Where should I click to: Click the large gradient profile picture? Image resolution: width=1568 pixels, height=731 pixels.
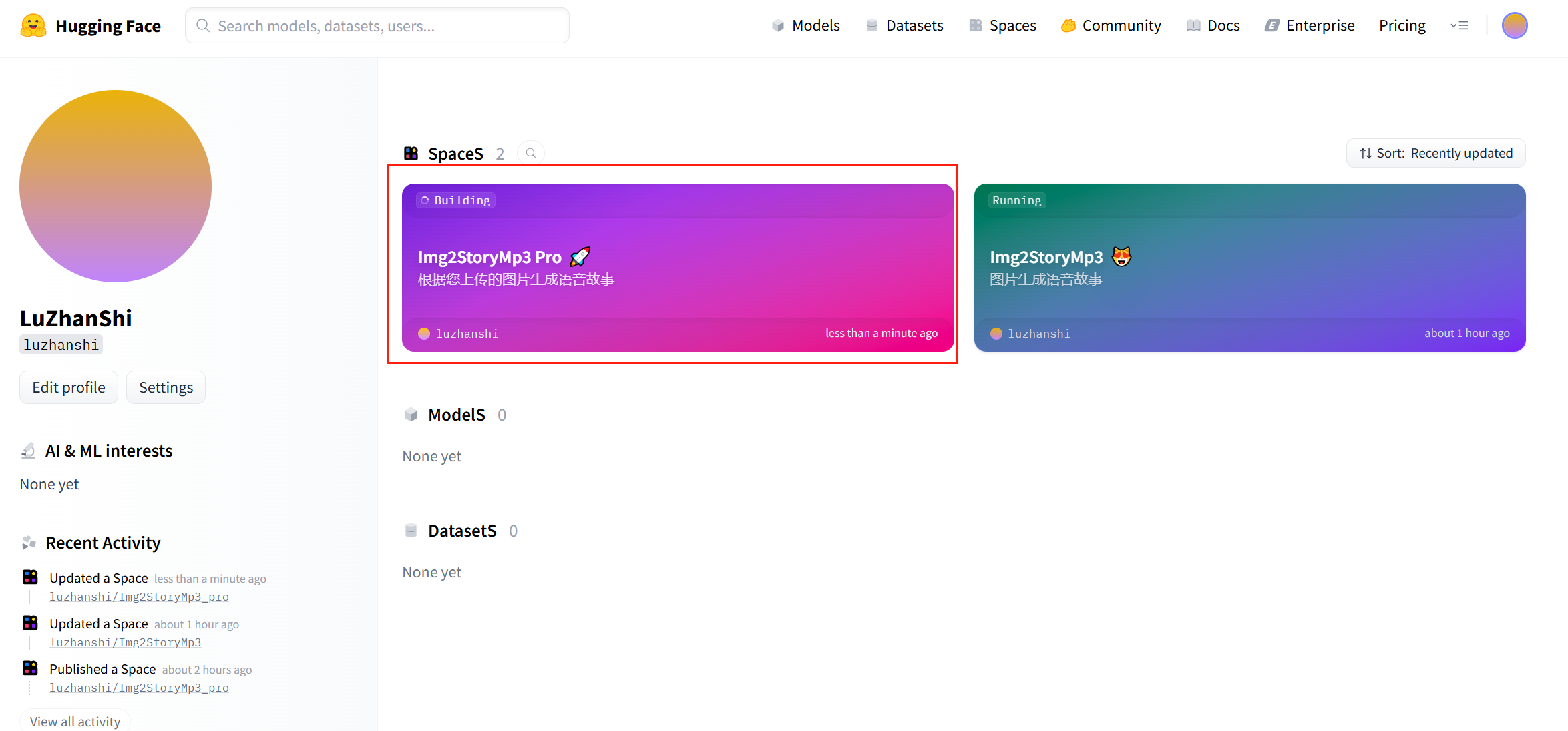click(116, 186)
